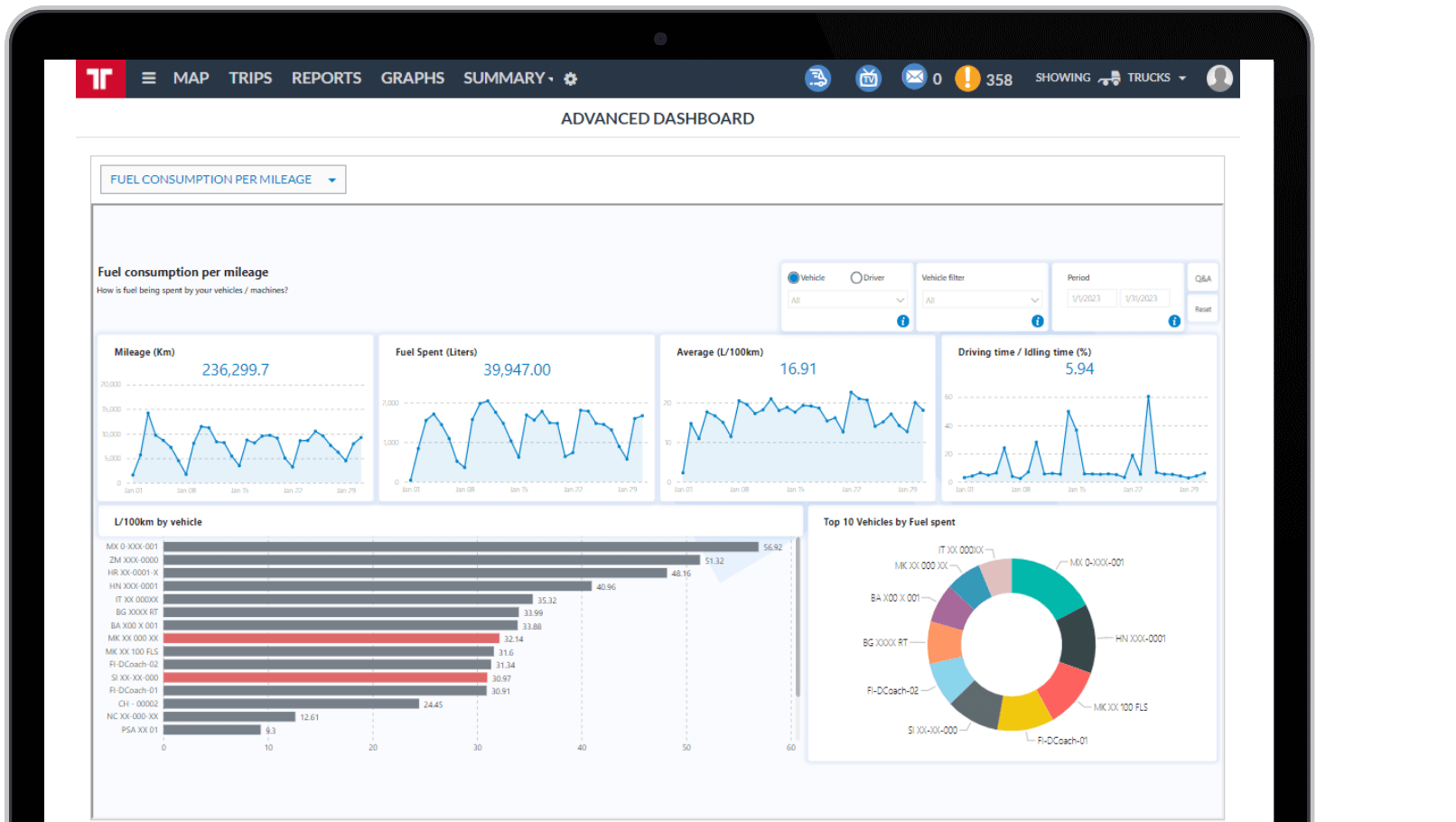Click the red TT logo icon
1456x822 pixels.
tap(100, 79)
